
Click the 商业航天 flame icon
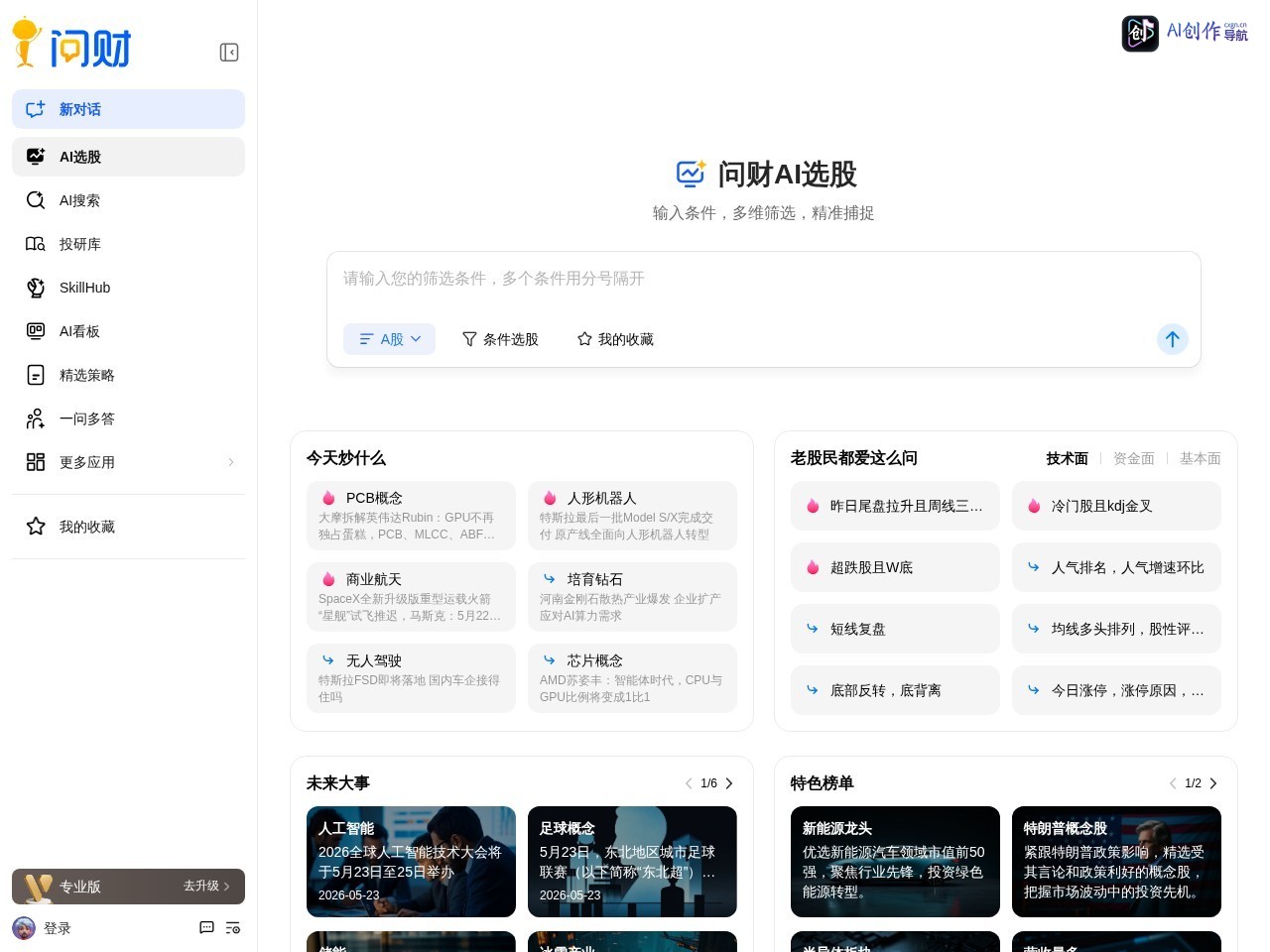pyautogui.click(x=328, y=579)
